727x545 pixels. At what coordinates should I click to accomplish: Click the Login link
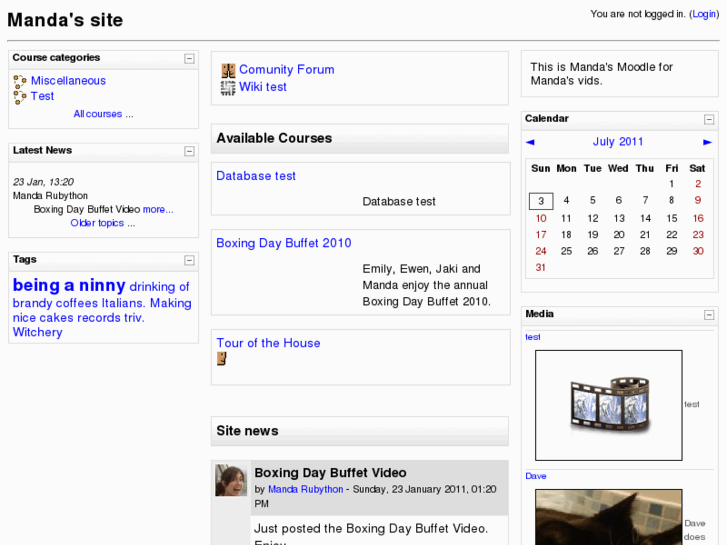[704, 14]
